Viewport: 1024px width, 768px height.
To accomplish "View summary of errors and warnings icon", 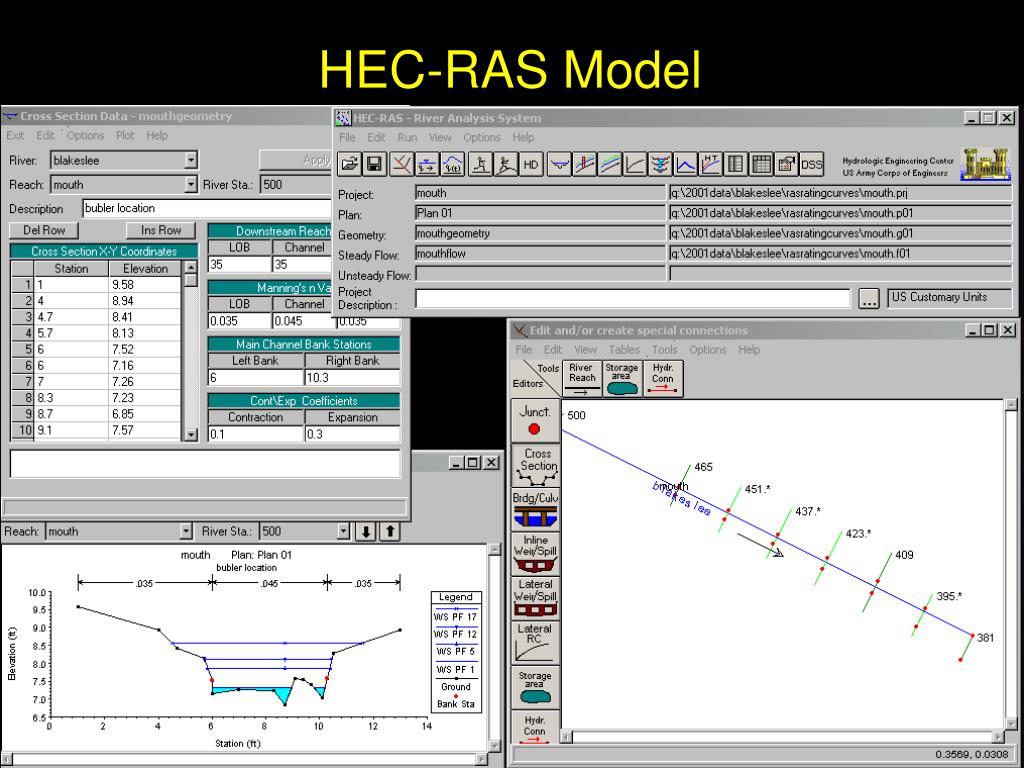I will pyautogui.click(x=787, y=165).
